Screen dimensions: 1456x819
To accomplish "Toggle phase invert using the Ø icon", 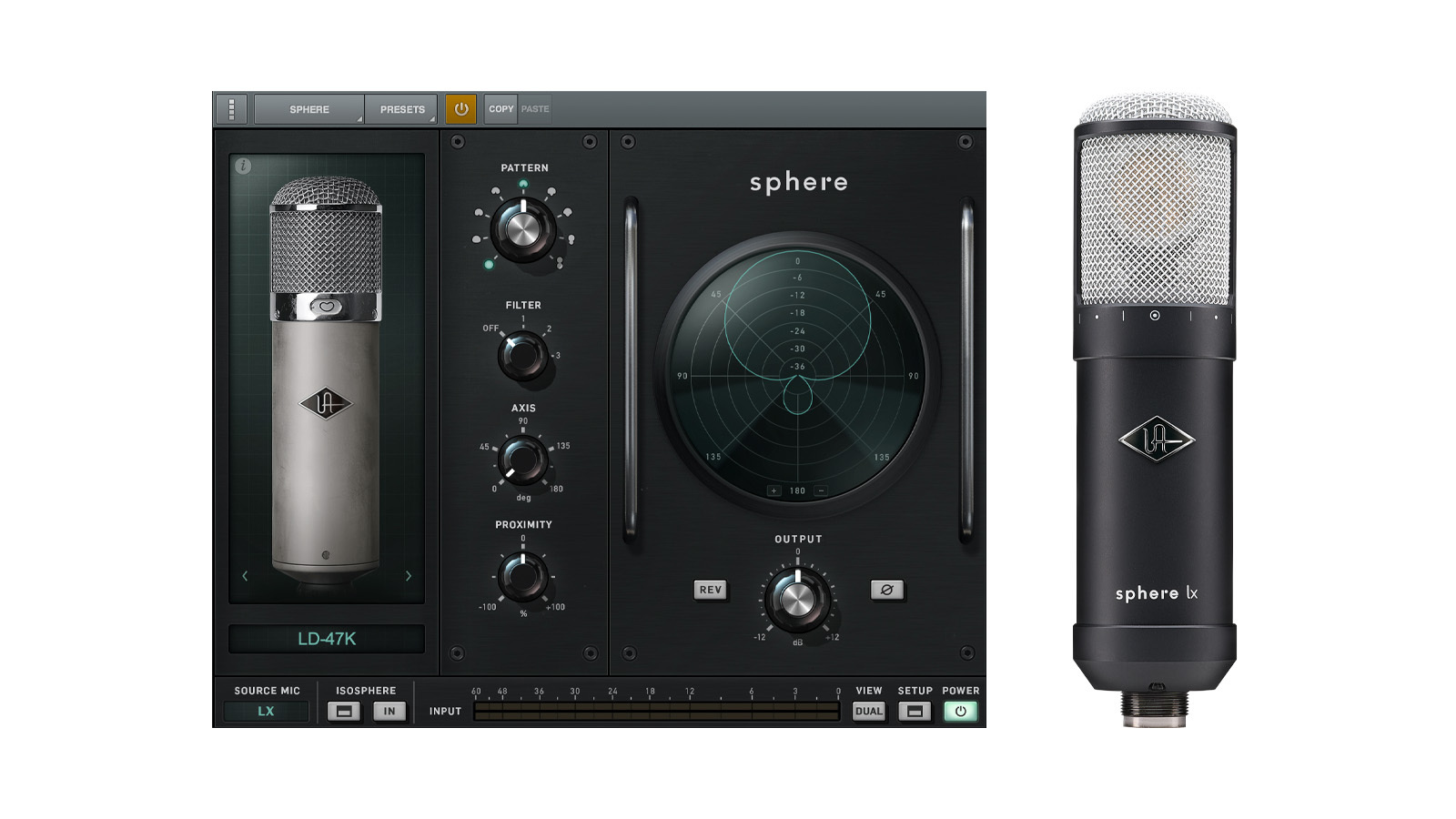I will [887, 590].
